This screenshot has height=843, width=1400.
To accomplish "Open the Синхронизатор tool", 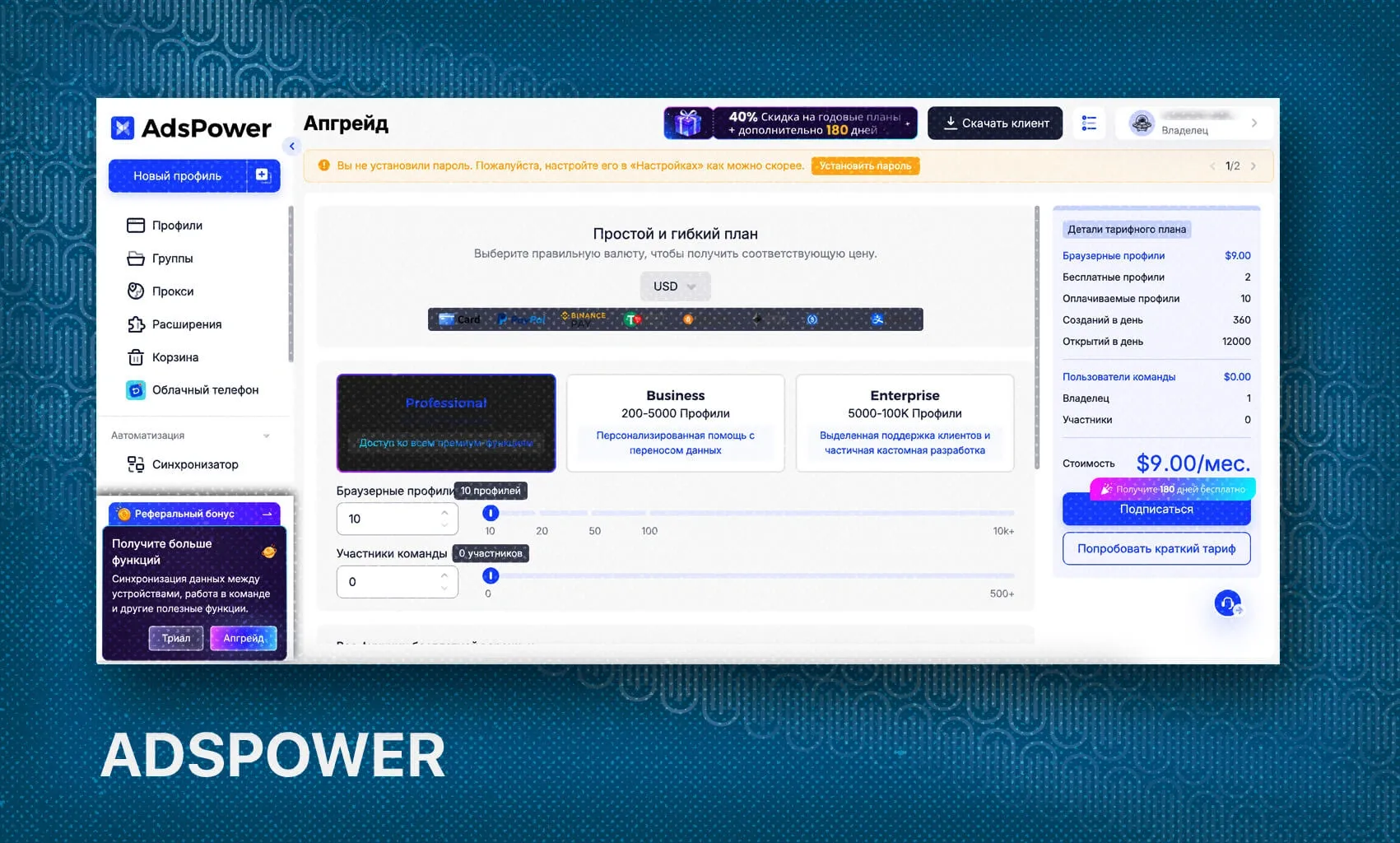I will click(183, 464).
